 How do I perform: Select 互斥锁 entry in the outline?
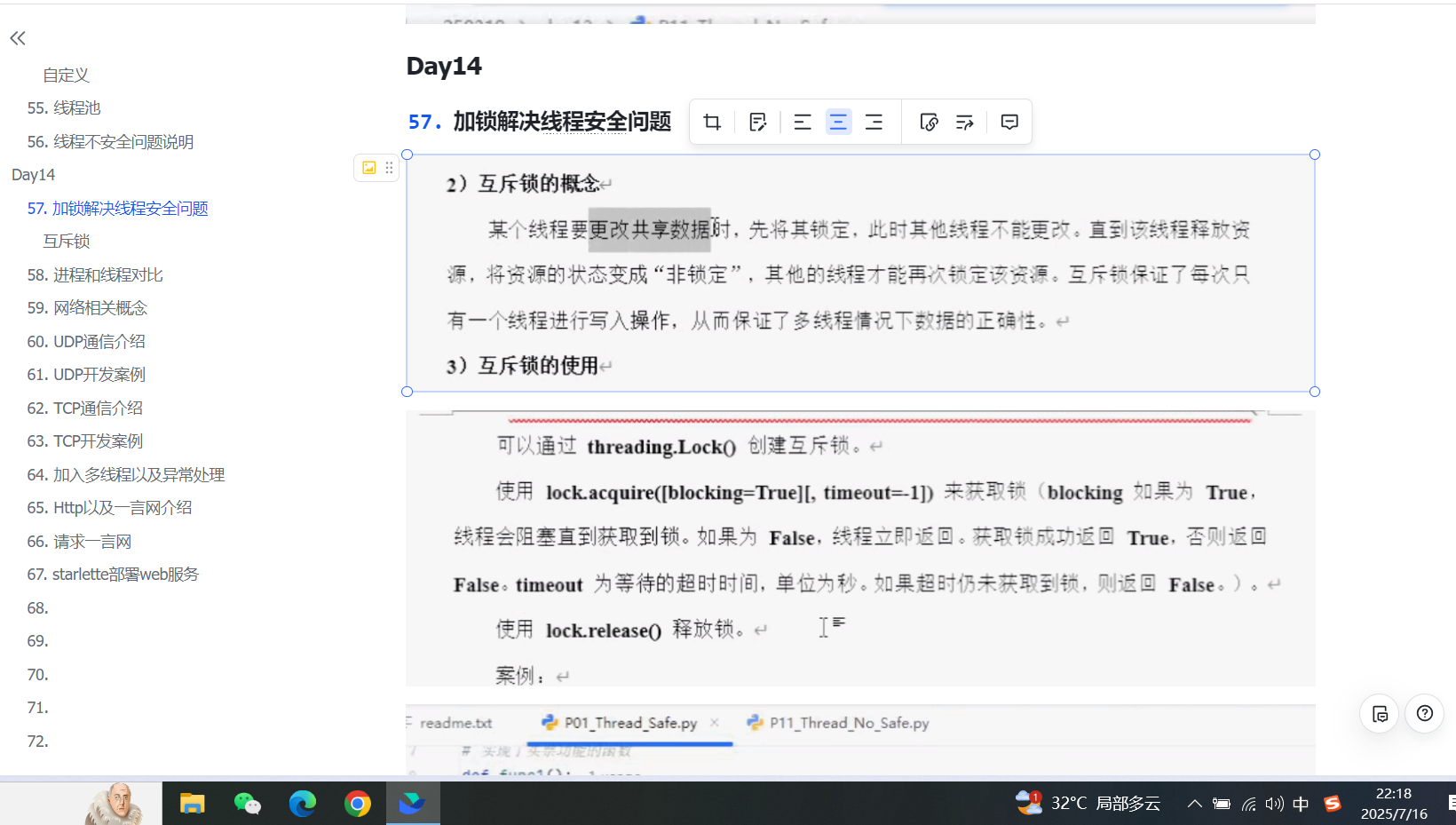click(x=66, y=241)
